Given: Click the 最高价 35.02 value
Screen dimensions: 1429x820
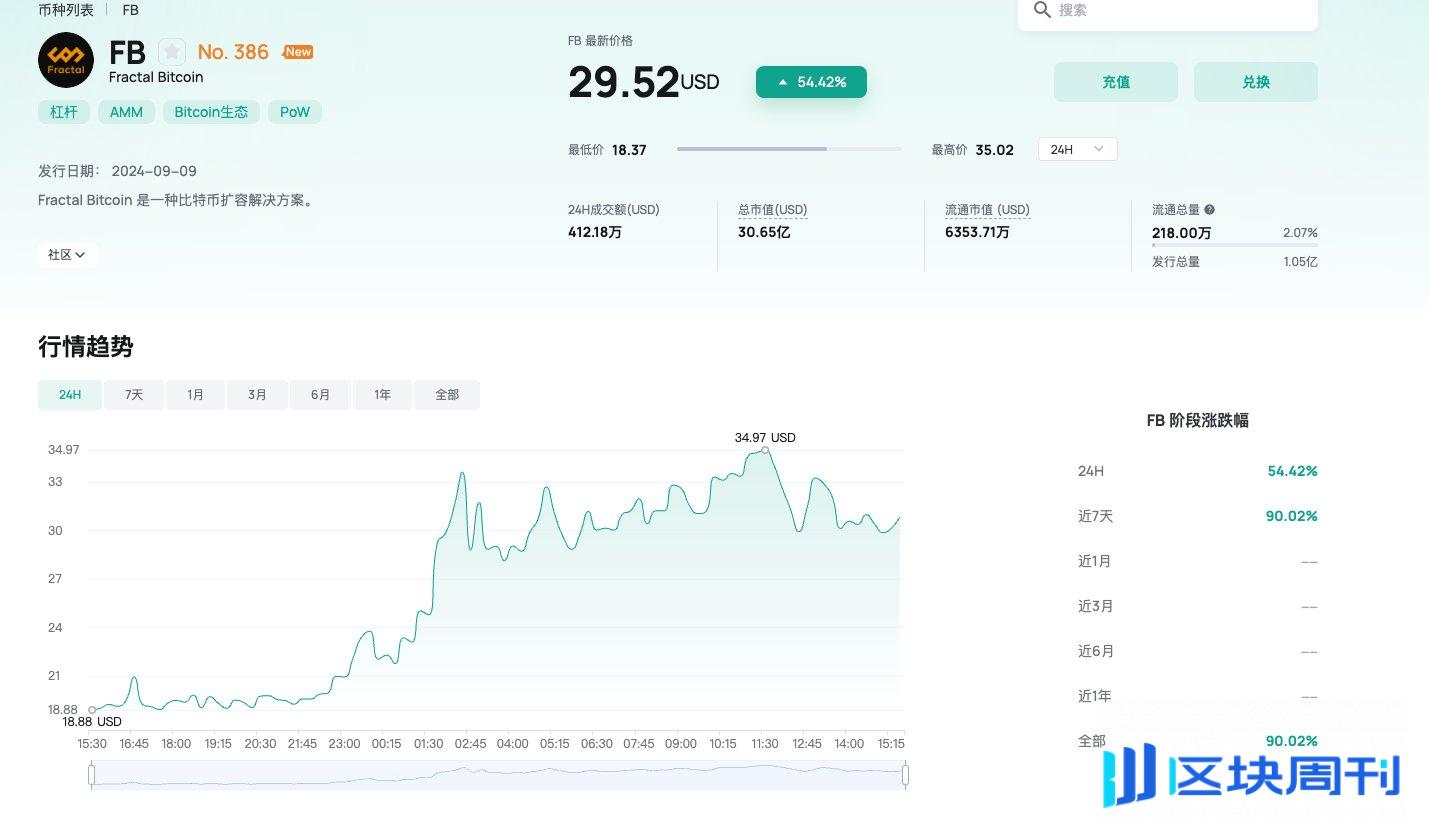Looking at the screenshot, I should coord(994,150).
